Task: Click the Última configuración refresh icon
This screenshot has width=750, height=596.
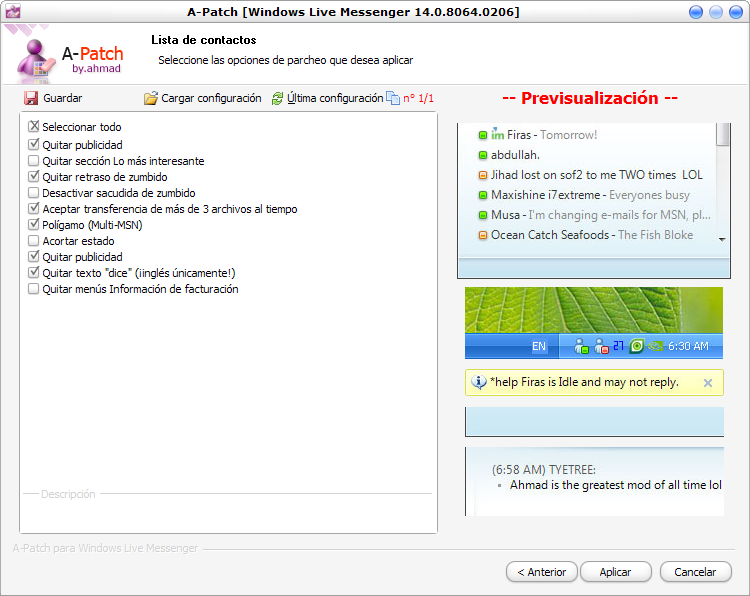Action: (x=278, y=98)
